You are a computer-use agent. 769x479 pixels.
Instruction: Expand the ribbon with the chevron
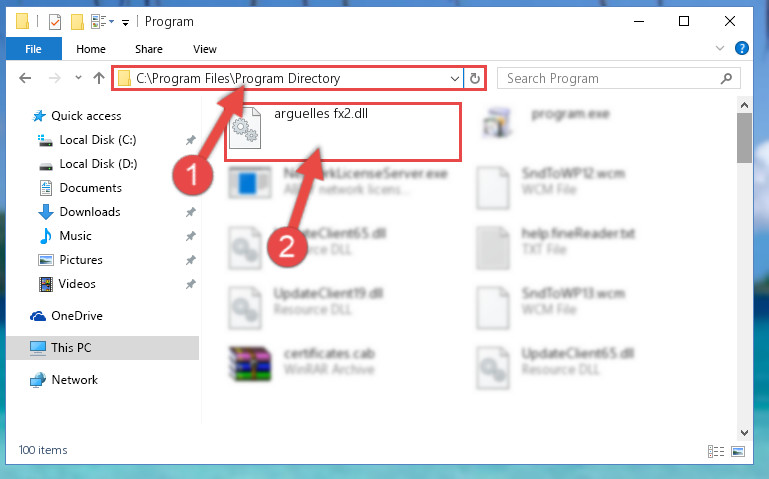point(719,48)
